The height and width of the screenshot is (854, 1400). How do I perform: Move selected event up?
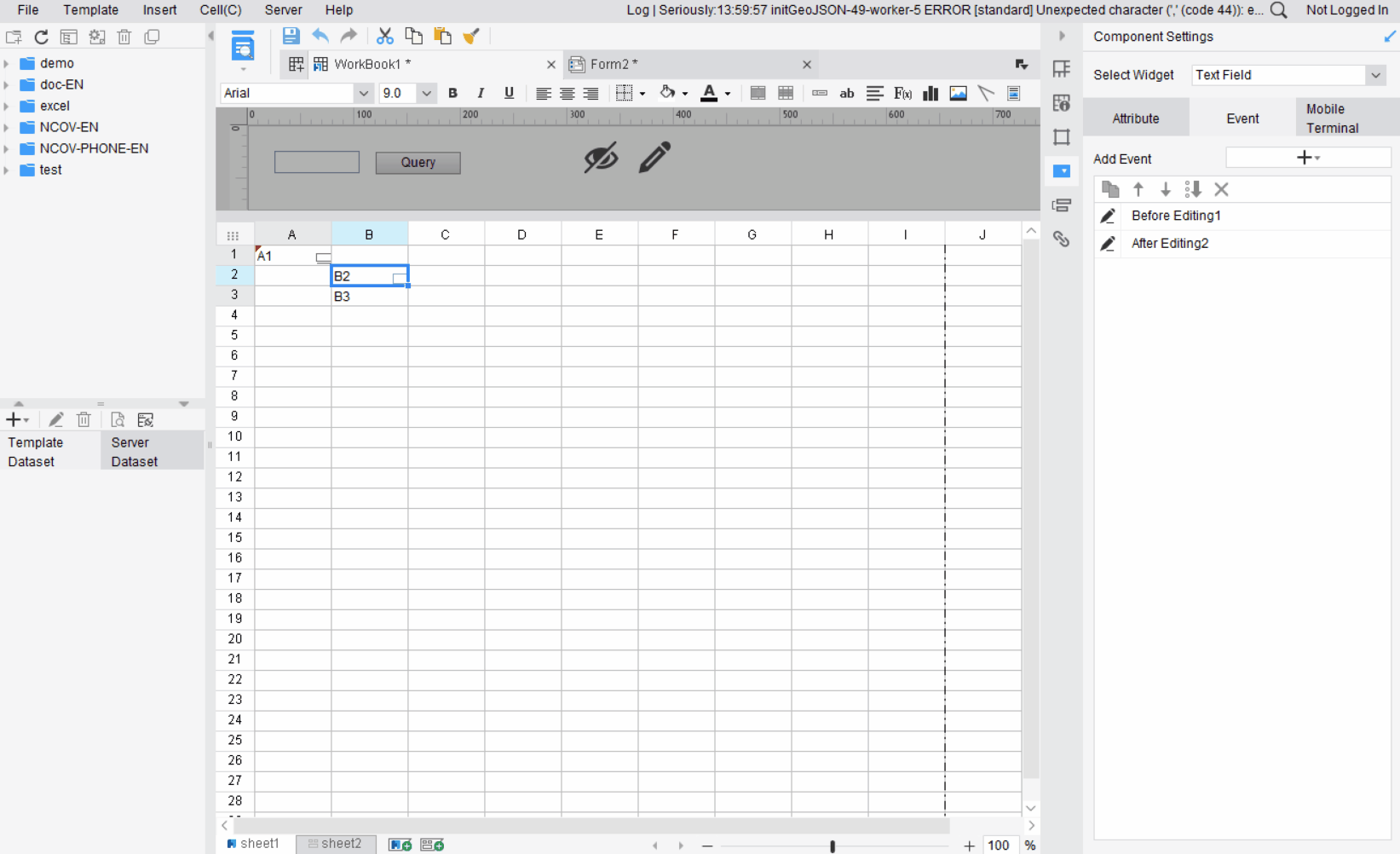tap(1138, 189)
